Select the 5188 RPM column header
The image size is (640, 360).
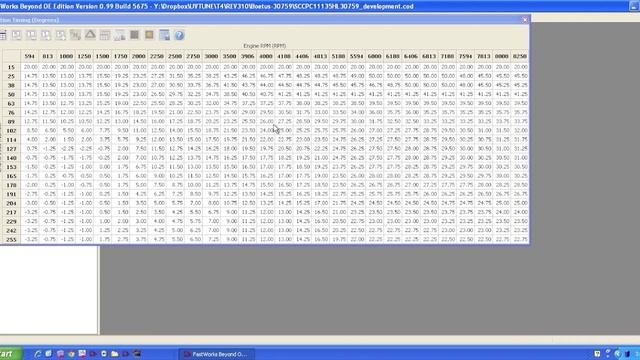[338, 56]
